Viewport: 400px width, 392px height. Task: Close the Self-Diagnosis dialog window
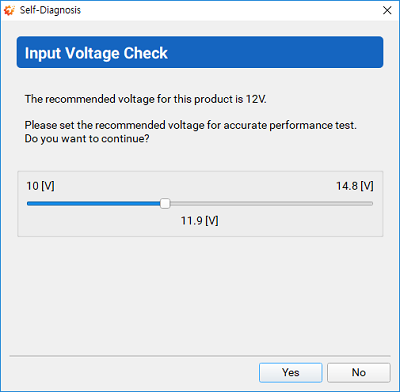(387, 10)
